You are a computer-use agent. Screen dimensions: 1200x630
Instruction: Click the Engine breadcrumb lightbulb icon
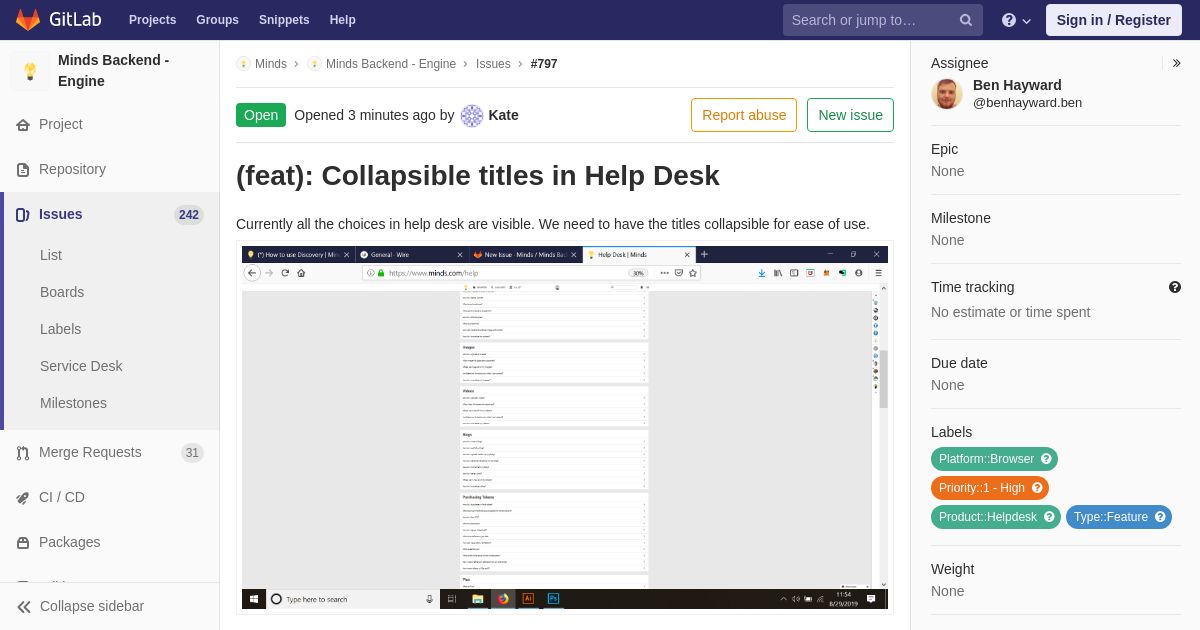pos(314,64)
